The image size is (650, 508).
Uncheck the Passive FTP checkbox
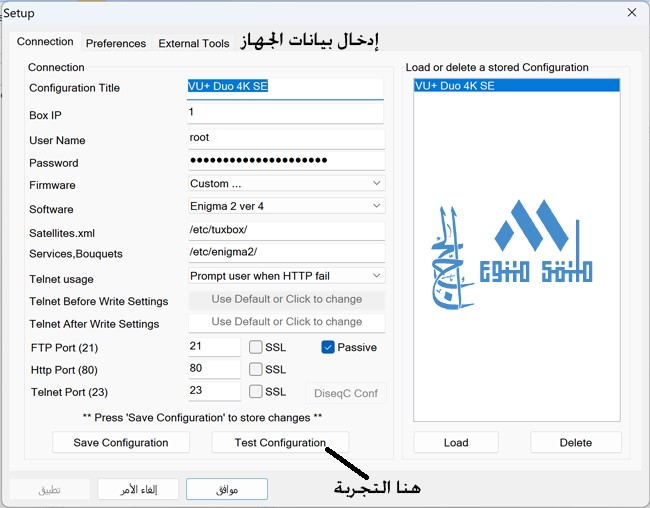[x=328, y=347]
